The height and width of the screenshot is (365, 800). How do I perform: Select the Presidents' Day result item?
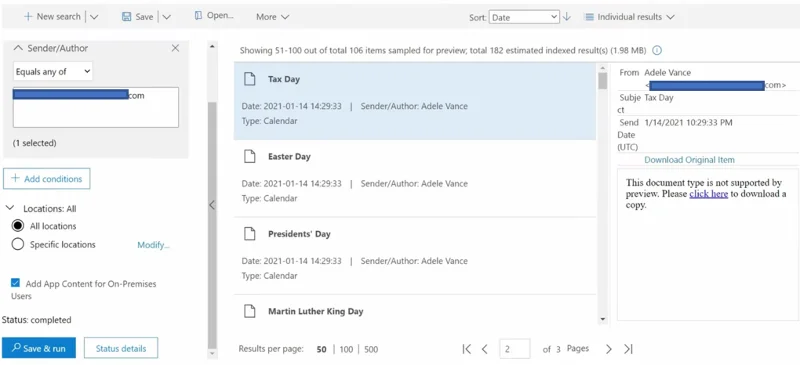pos(415,256)
